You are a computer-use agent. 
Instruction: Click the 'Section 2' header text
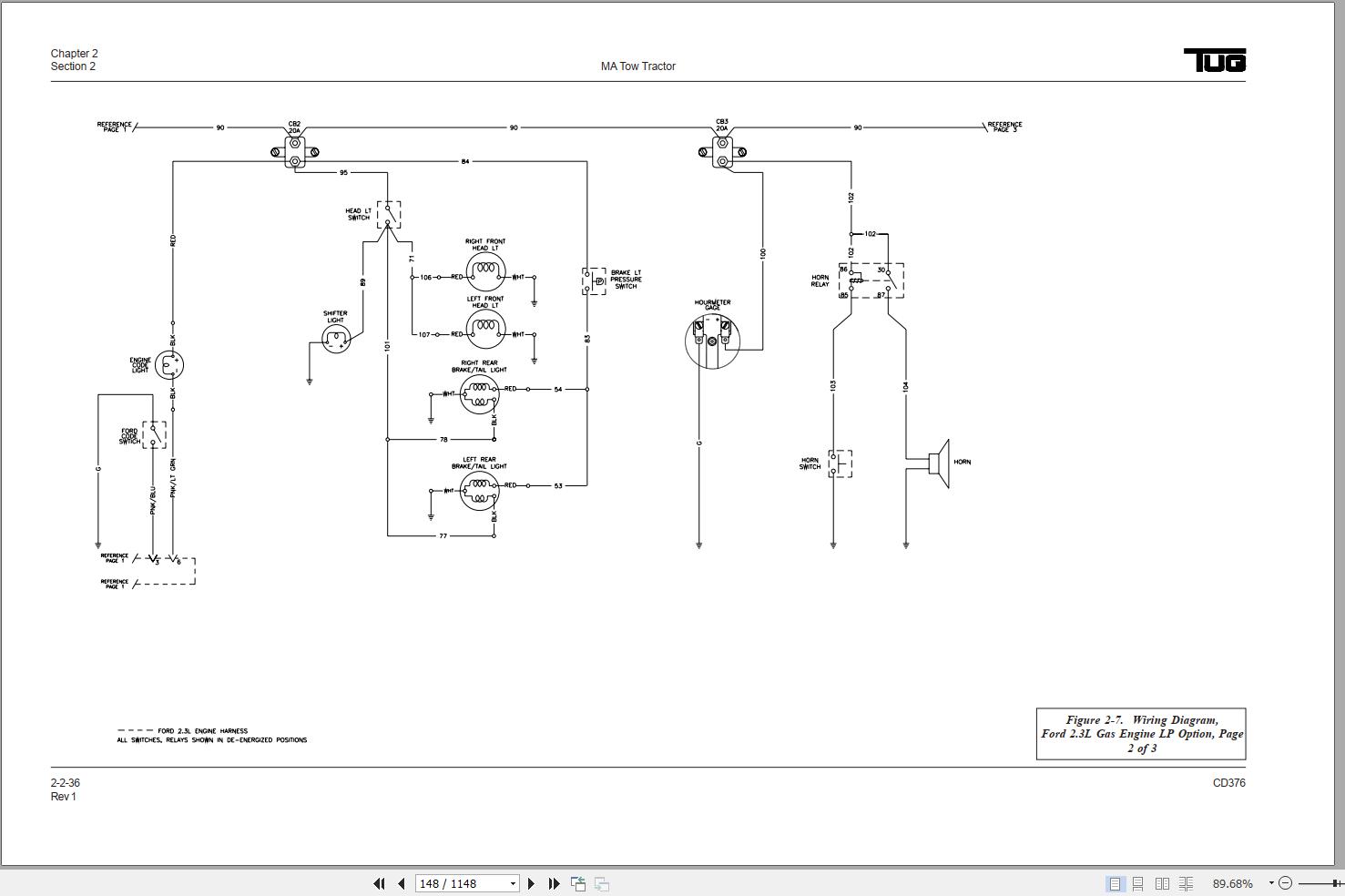tap(74, 66)
